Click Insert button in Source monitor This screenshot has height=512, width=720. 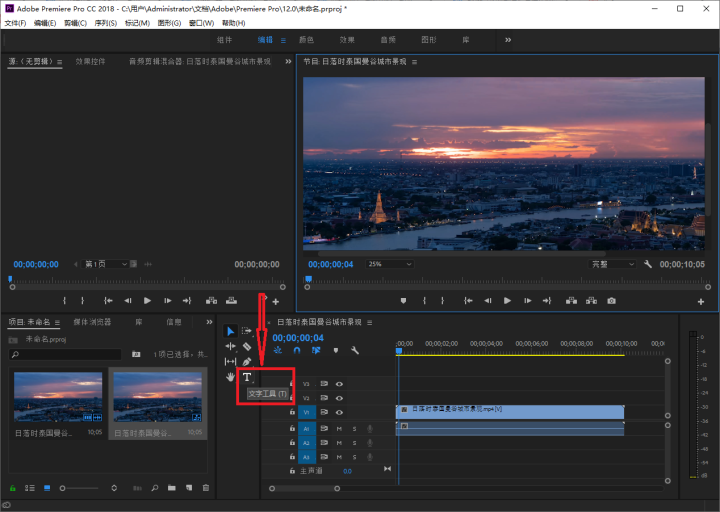211,301
